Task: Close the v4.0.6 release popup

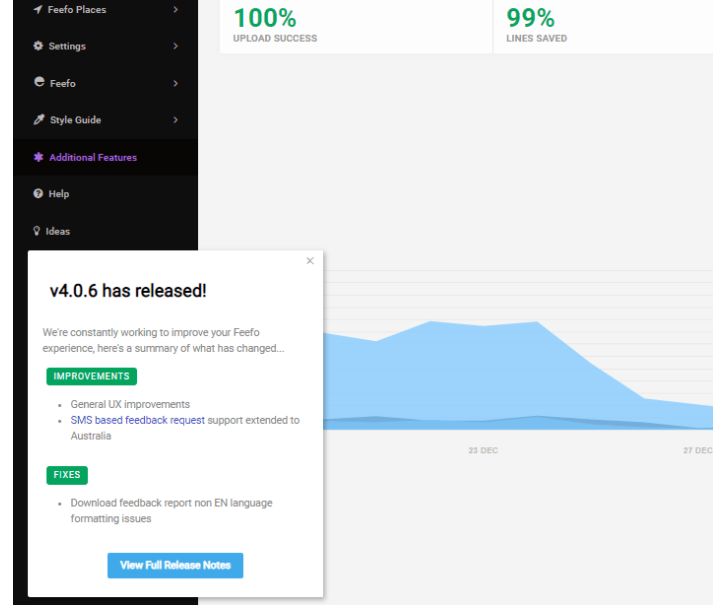Action: point(310,261)
